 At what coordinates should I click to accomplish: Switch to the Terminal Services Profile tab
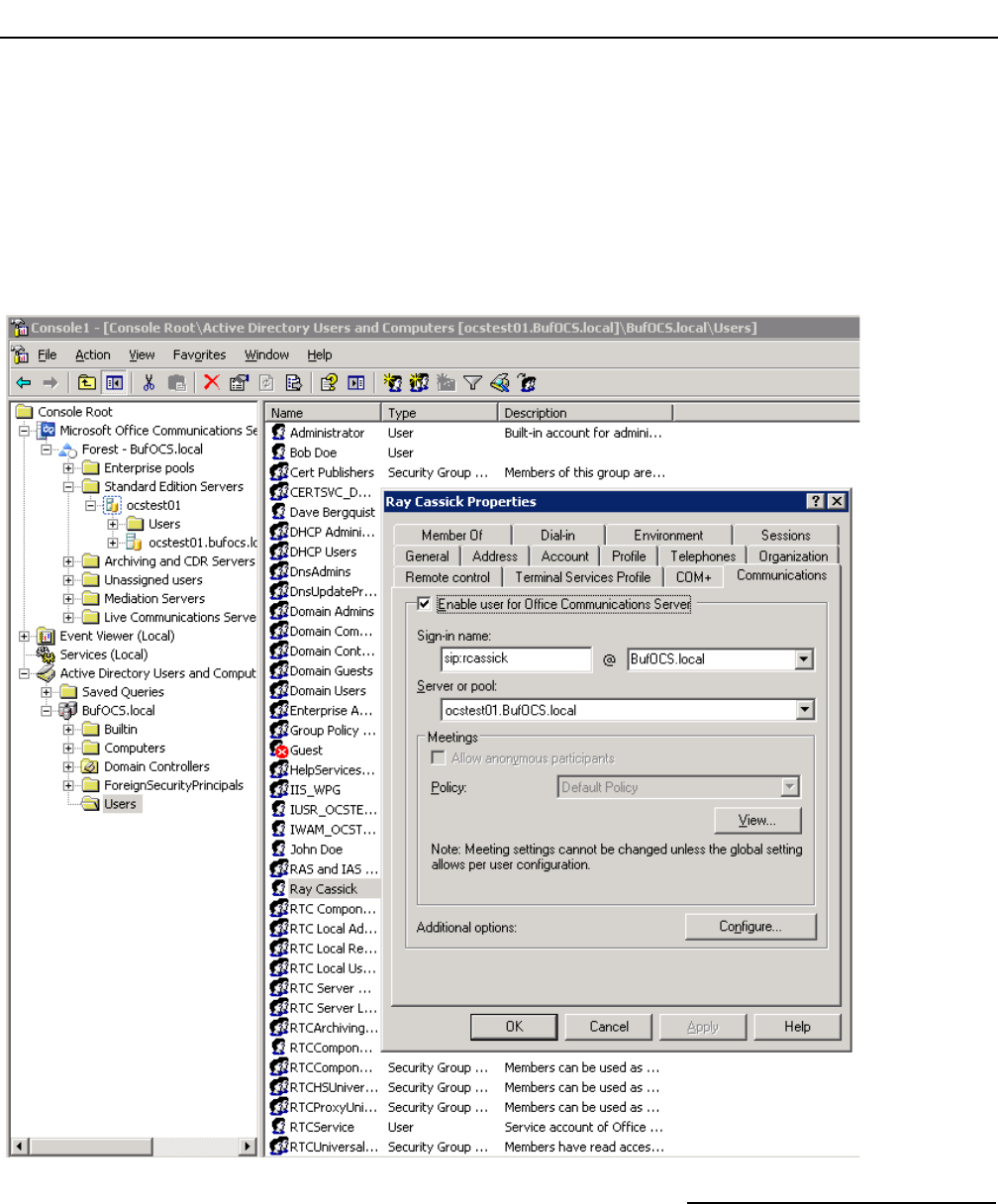[584, 576]
